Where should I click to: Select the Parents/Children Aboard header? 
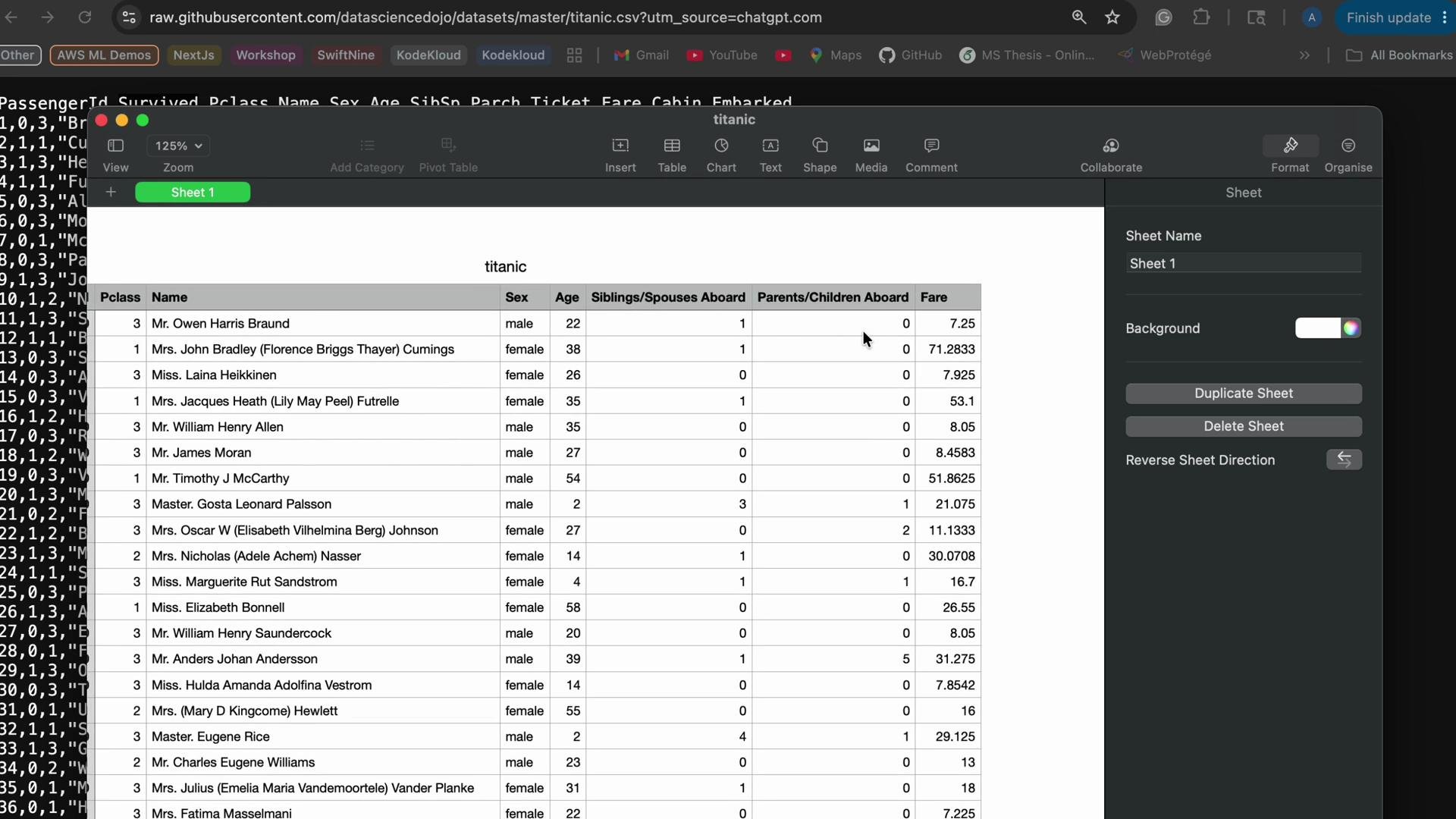[x=833, y=297]
